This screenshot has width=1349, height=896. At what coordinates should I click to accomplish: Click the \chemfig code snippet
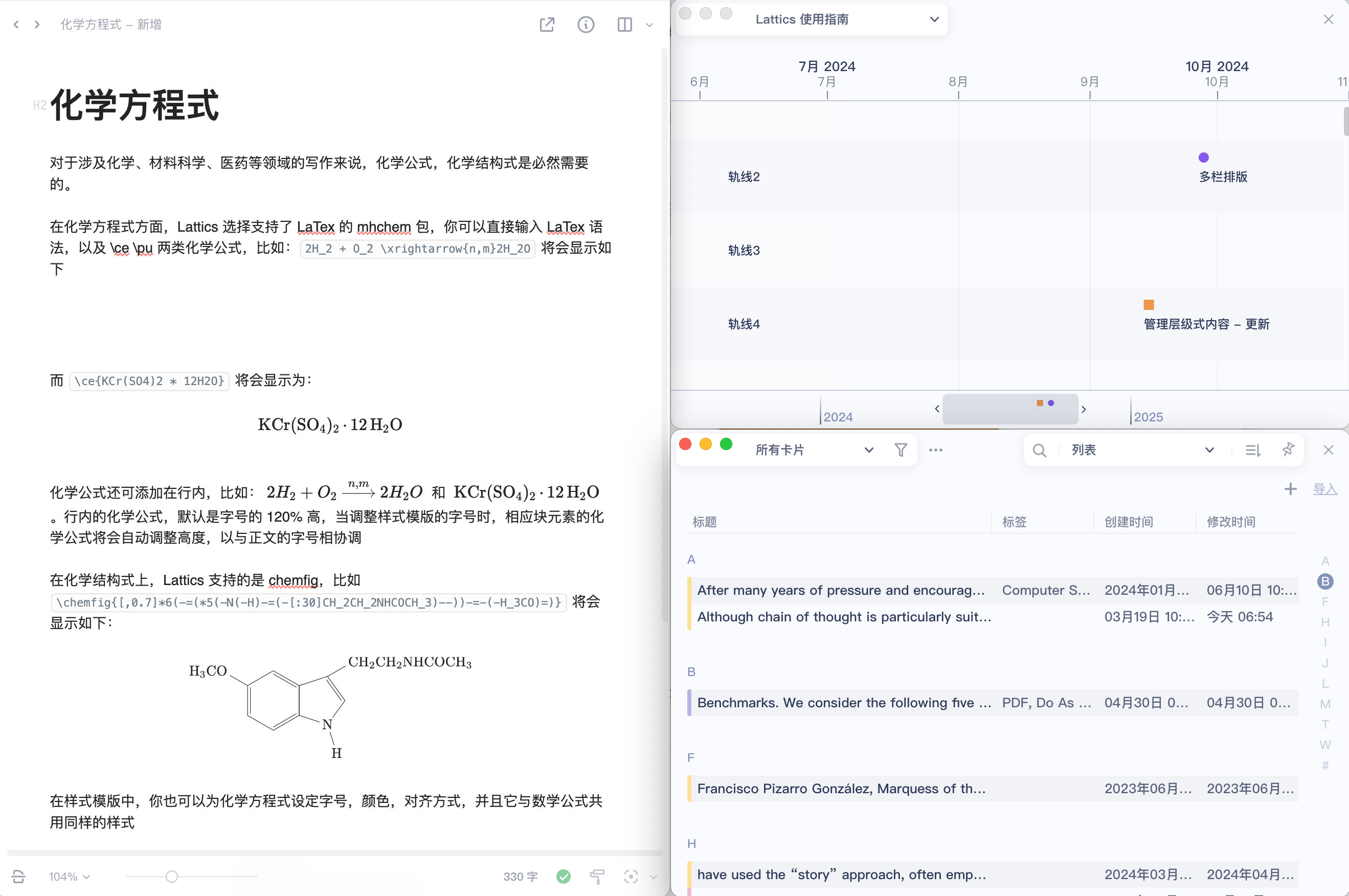(308, 603)
